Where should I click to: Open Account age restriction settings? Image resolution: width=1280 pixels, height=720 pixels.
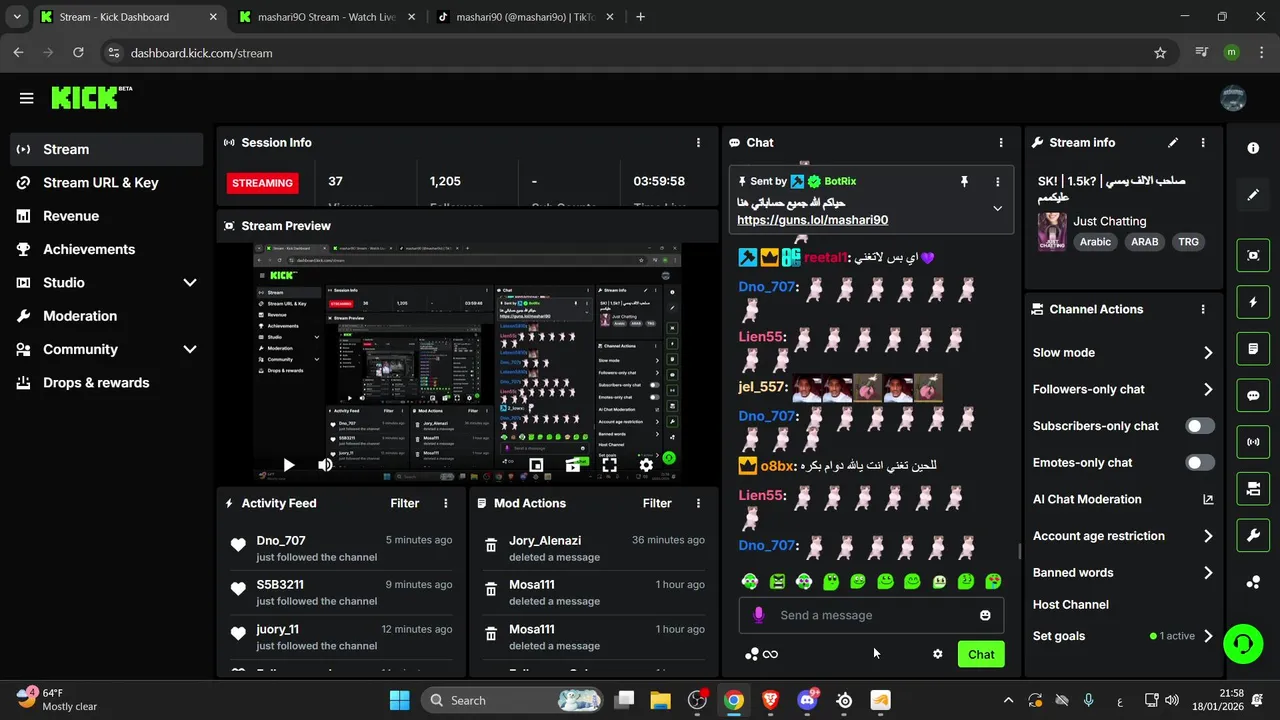click(1123, 536)
